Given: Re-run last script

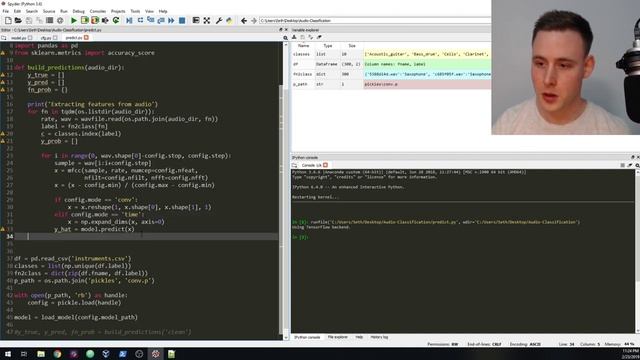Looking at the screenshot, I should 116,20.
